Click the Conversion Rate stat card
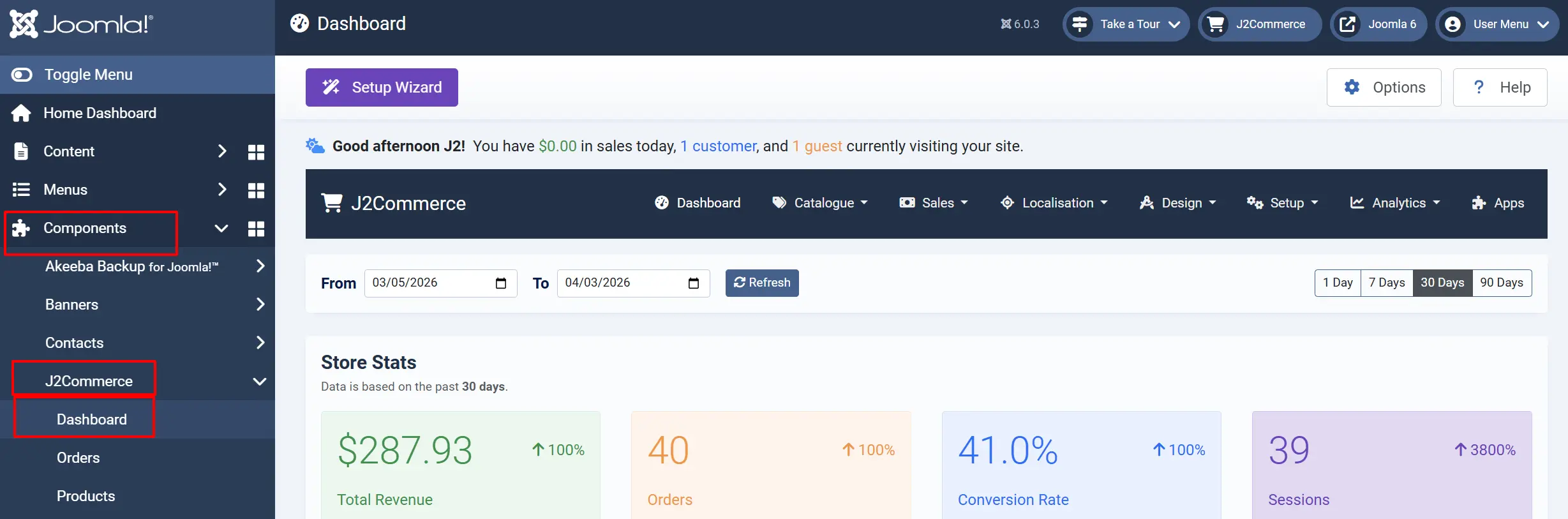The image size is (1568, 519). pos(1081,465)
